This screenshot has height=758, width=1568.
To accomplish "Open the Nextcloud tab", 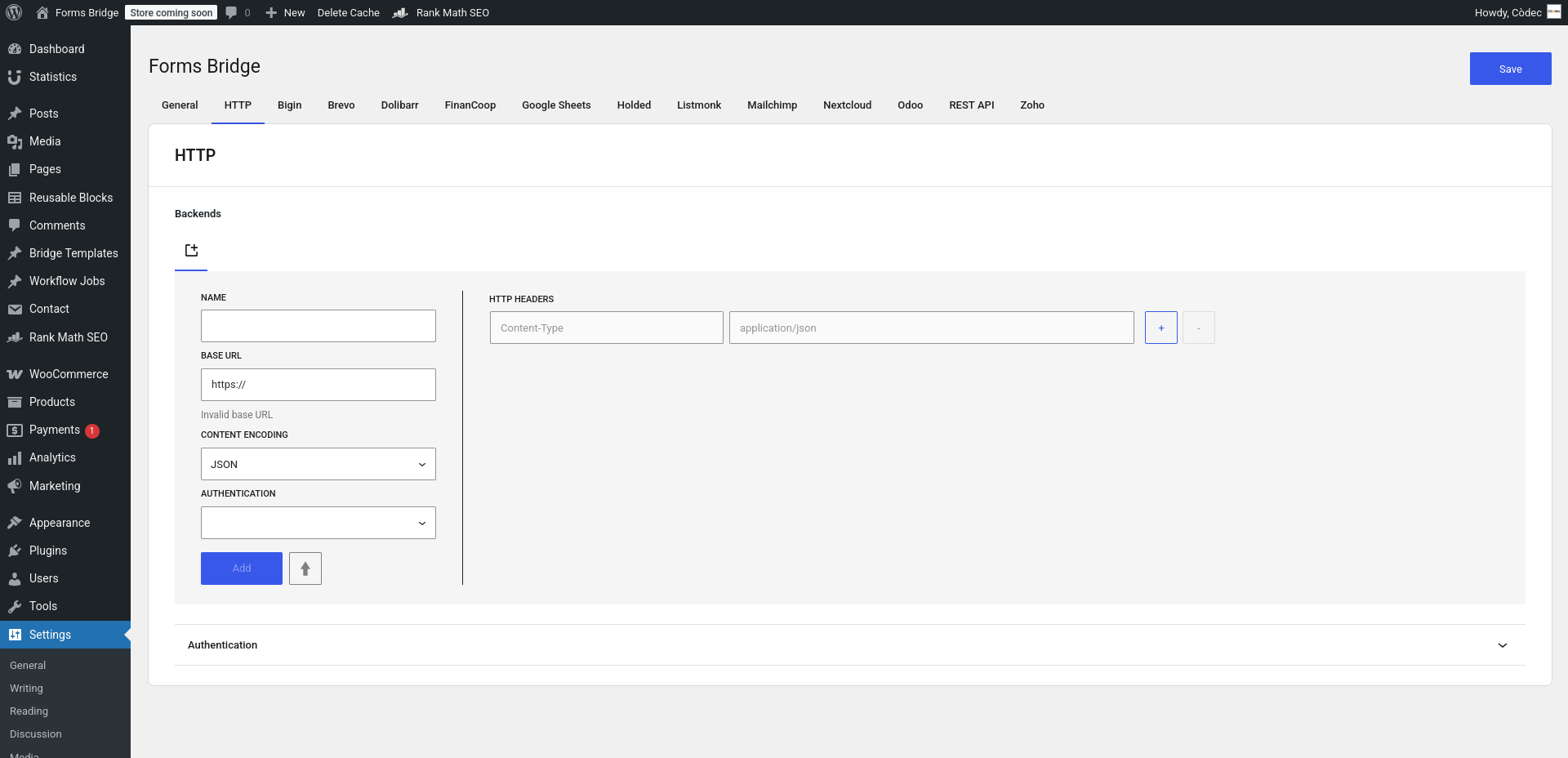I will [848, 105].
